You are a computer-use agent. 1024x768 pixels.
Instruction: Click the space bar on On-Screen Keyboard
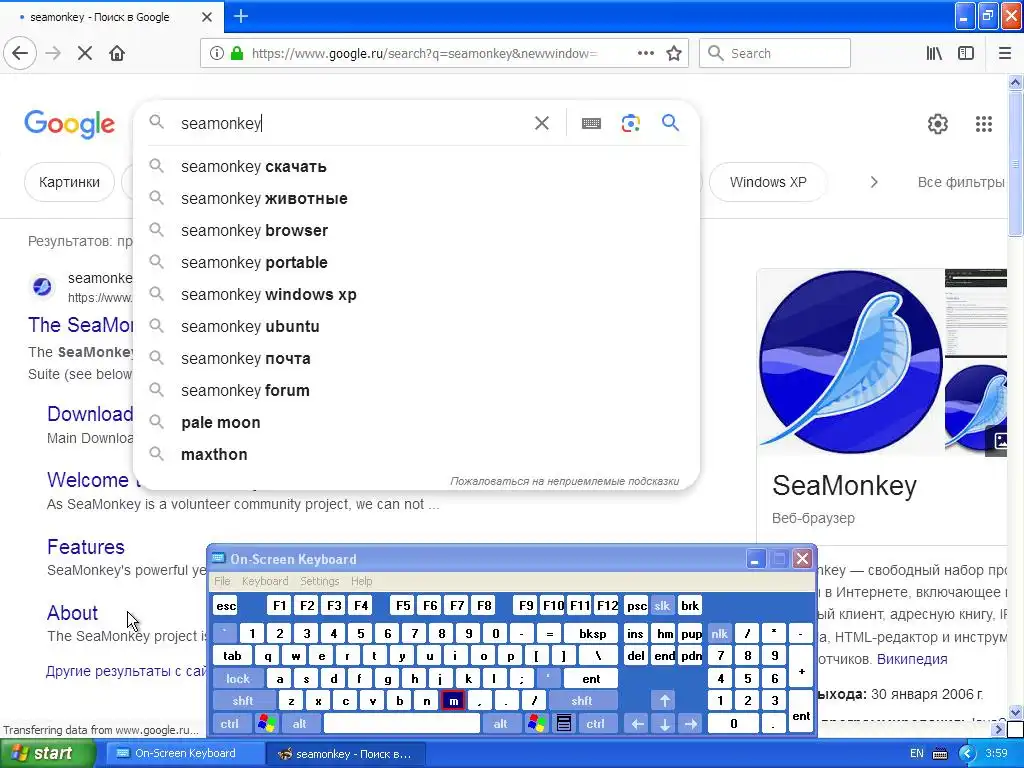pos(402,724)
